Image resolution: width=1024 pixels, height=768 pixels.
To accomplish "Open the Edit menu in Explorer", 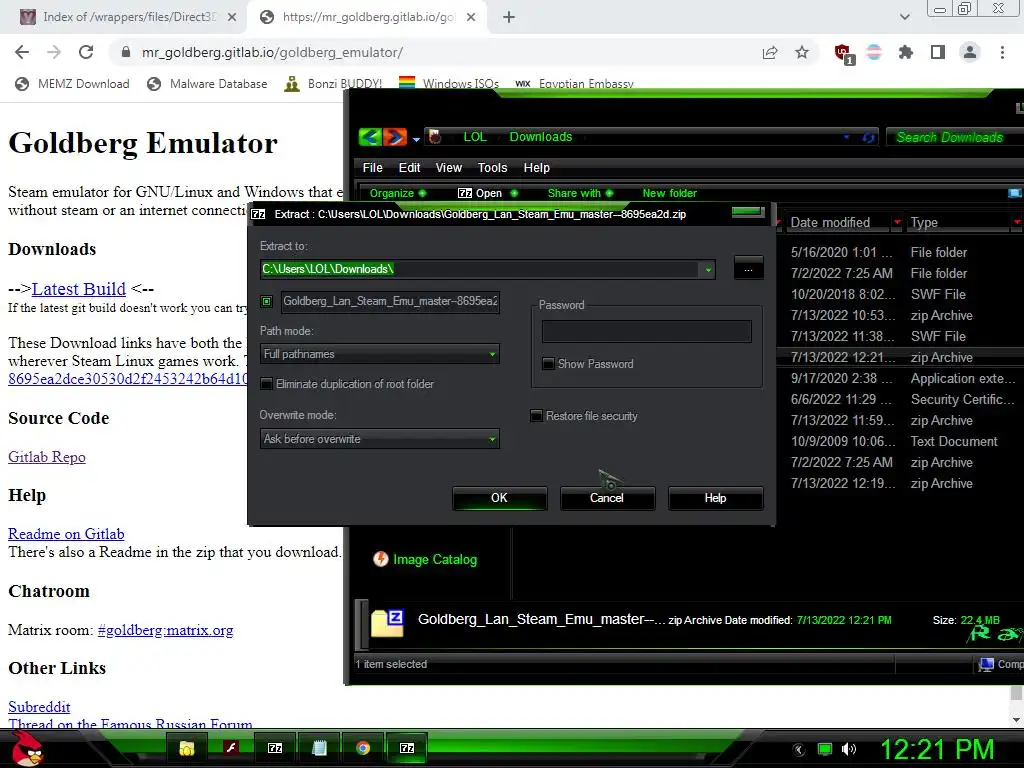I will tap(409, 168).
